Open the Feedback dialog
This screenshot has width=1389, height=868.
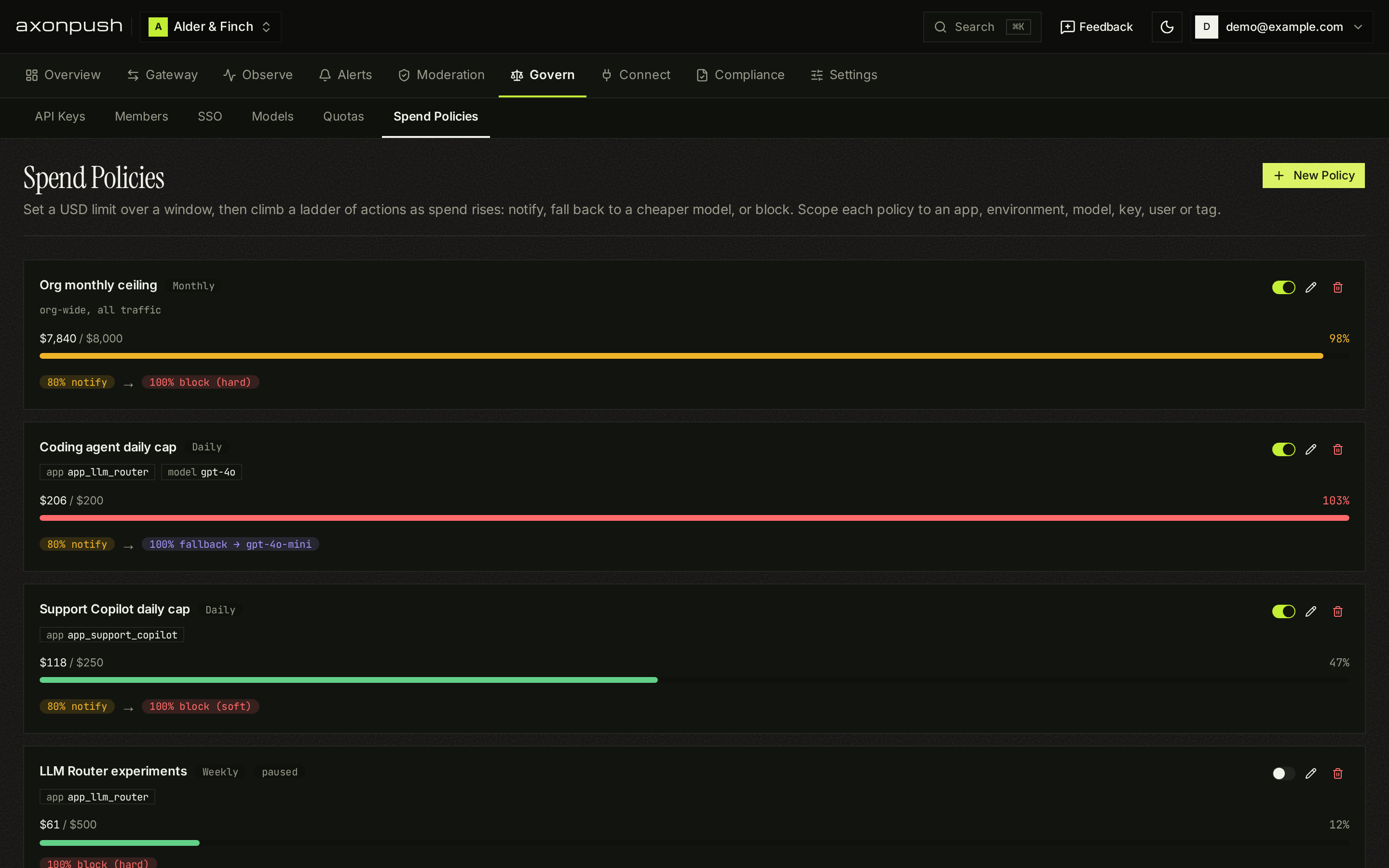click(1096, 27)
